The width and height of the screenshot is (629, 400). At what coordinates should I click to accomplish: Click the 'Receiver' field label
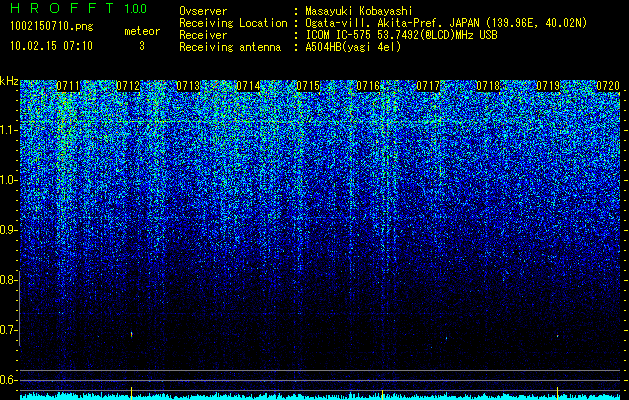tap(203, 35)
